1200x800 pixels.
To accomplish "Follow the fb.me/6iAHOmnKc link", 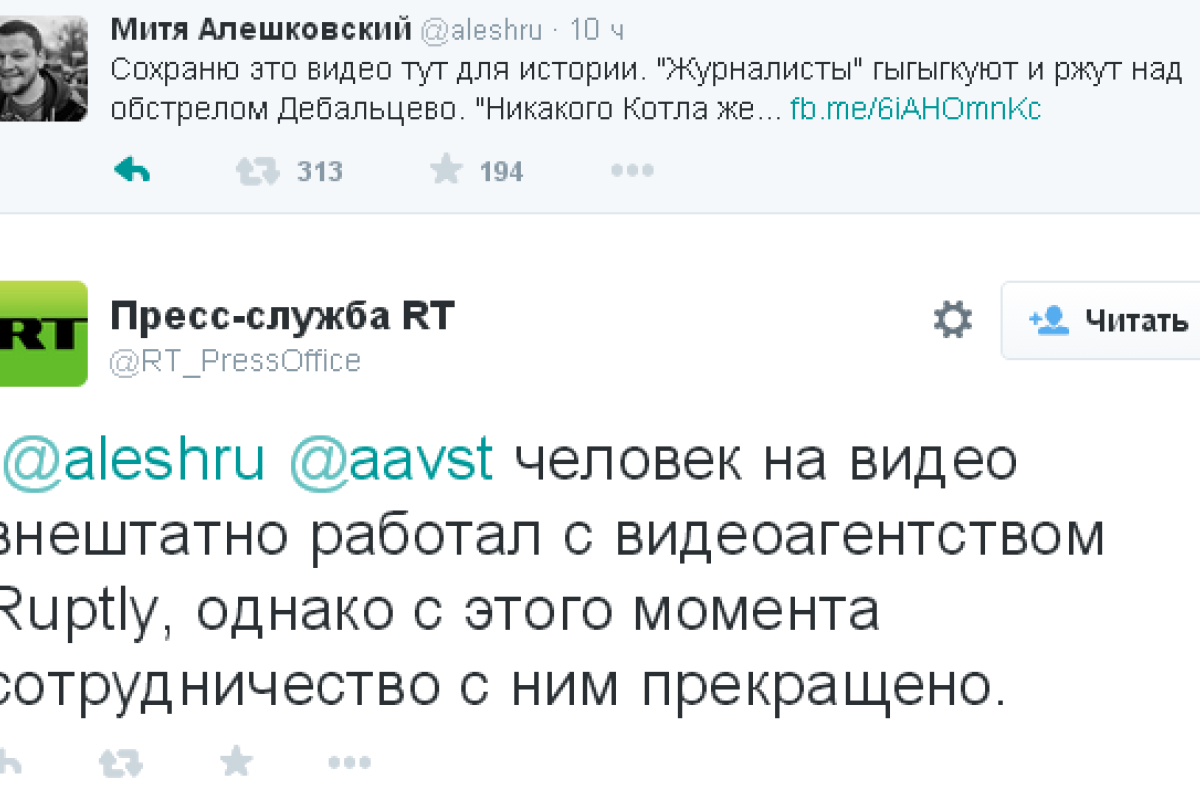I will coord(915,109).
